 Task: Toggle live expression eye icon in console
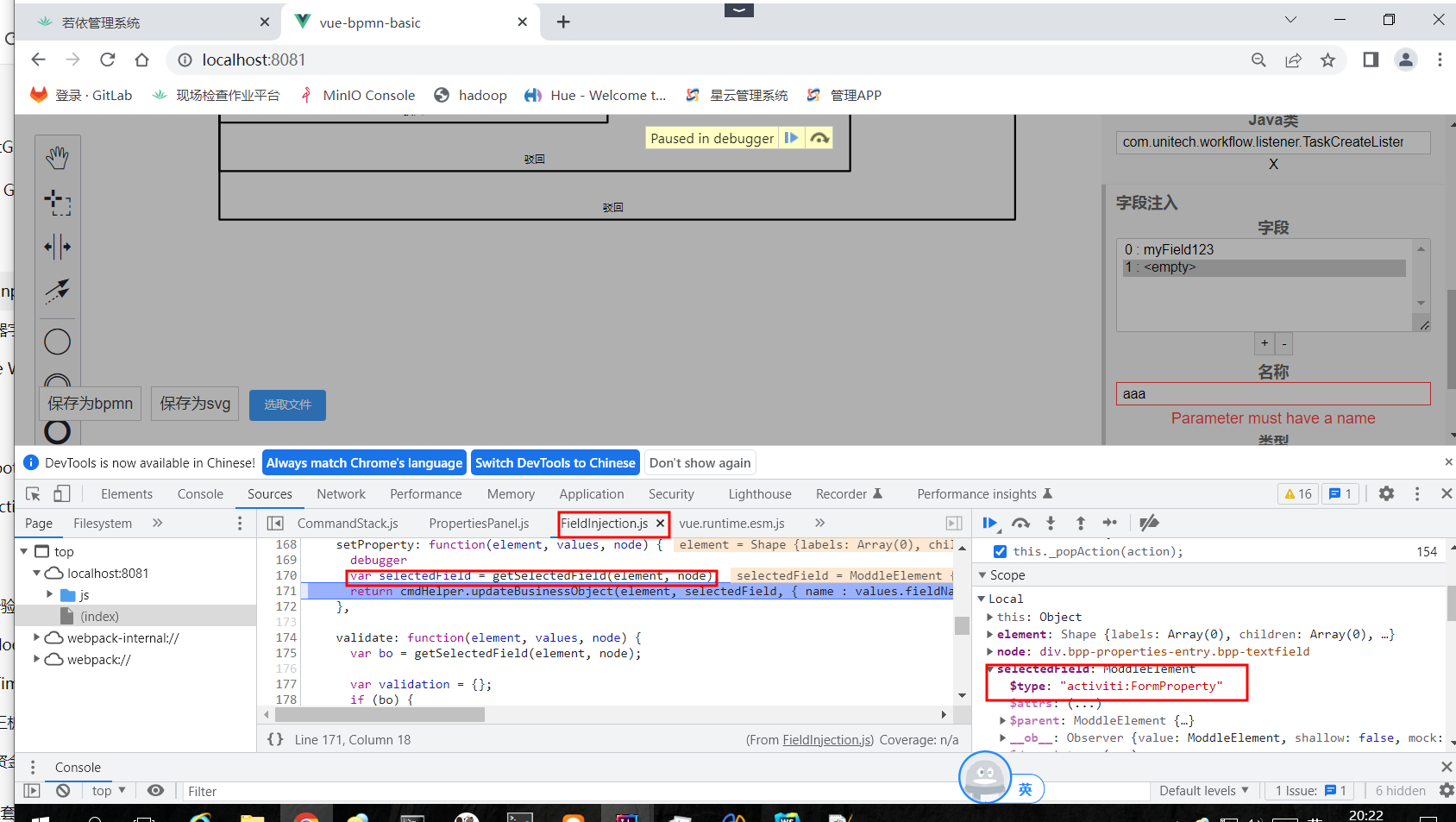pos(155,791)
